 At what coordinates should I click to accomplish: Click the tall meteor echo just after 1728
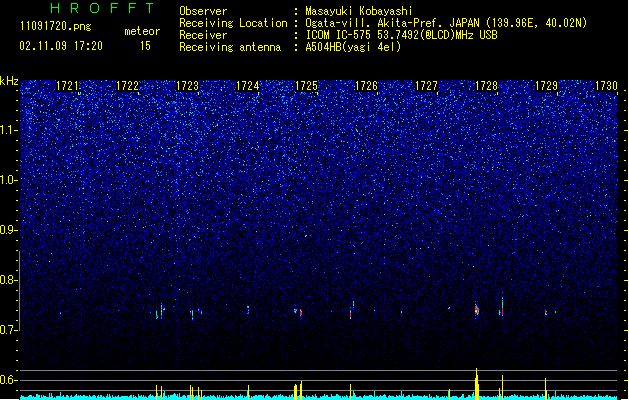502,305
